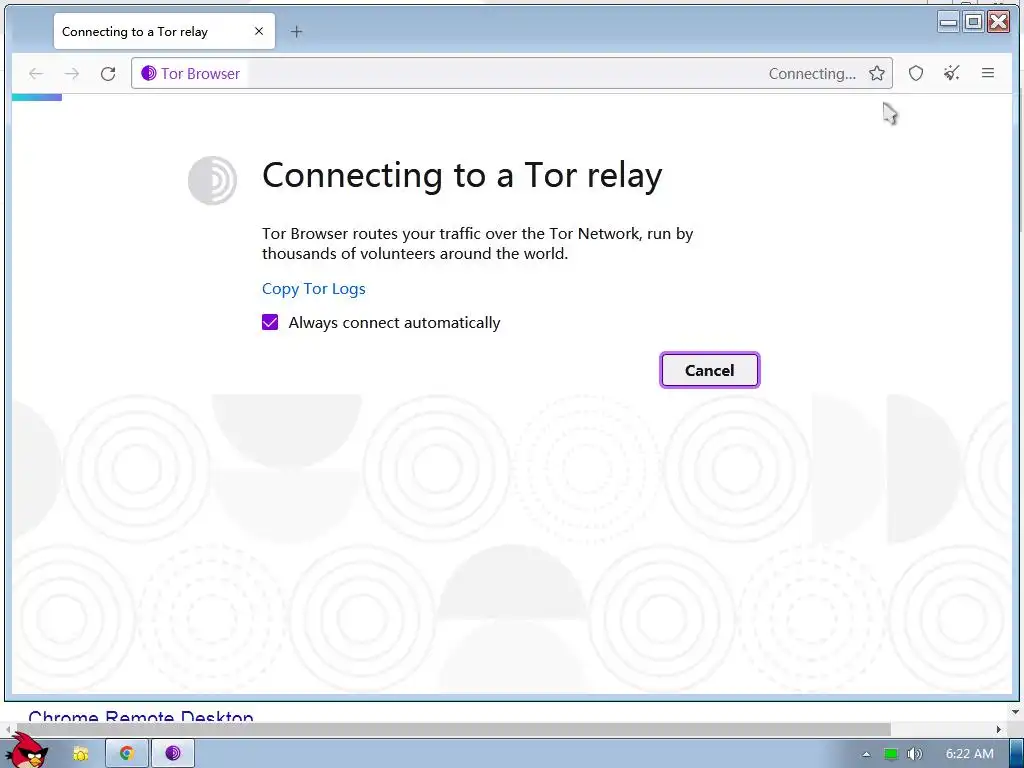1024x768 pixels.
Task: Switch to Chrome in the taskbar
Action: 127,753
